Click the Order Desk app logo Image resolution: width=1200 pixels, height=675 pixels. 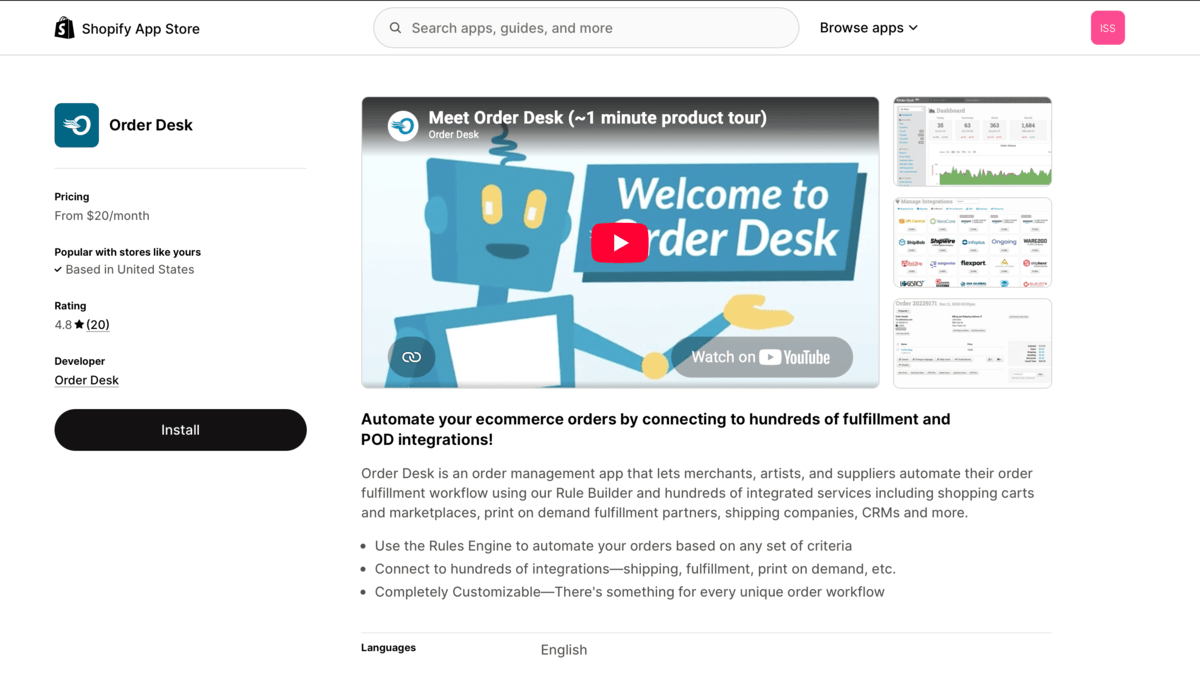tap(76, 125)
